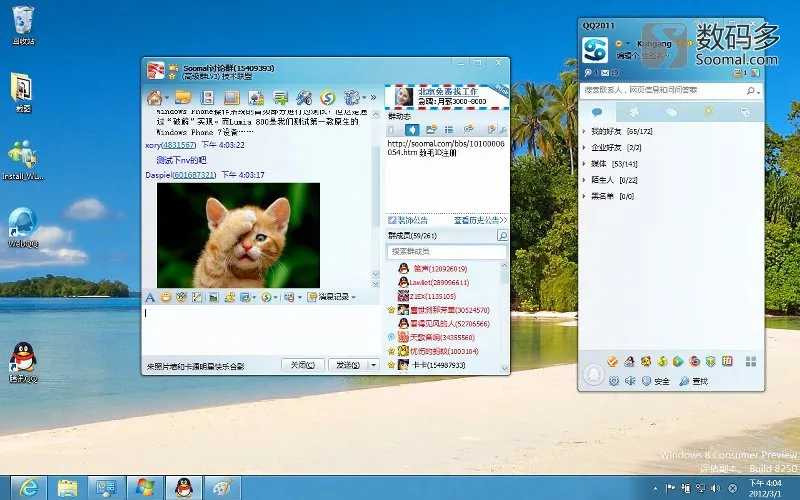This screenshot has width=800, height=500.
Task: Open the group tools wrench icon
Action: pos(304,97)
